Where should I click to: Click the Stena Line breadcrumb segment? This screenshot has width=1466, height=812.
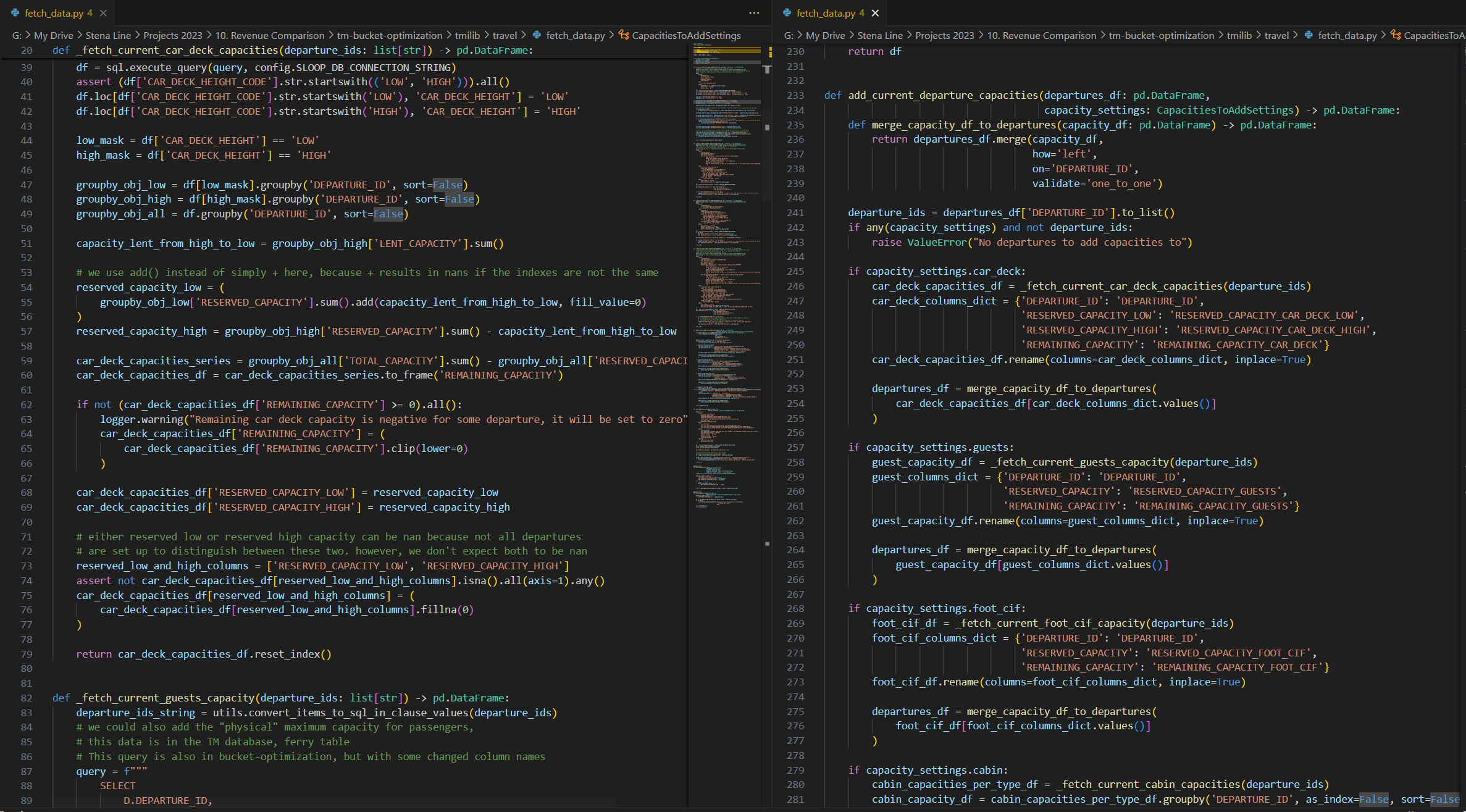point(108,35)
